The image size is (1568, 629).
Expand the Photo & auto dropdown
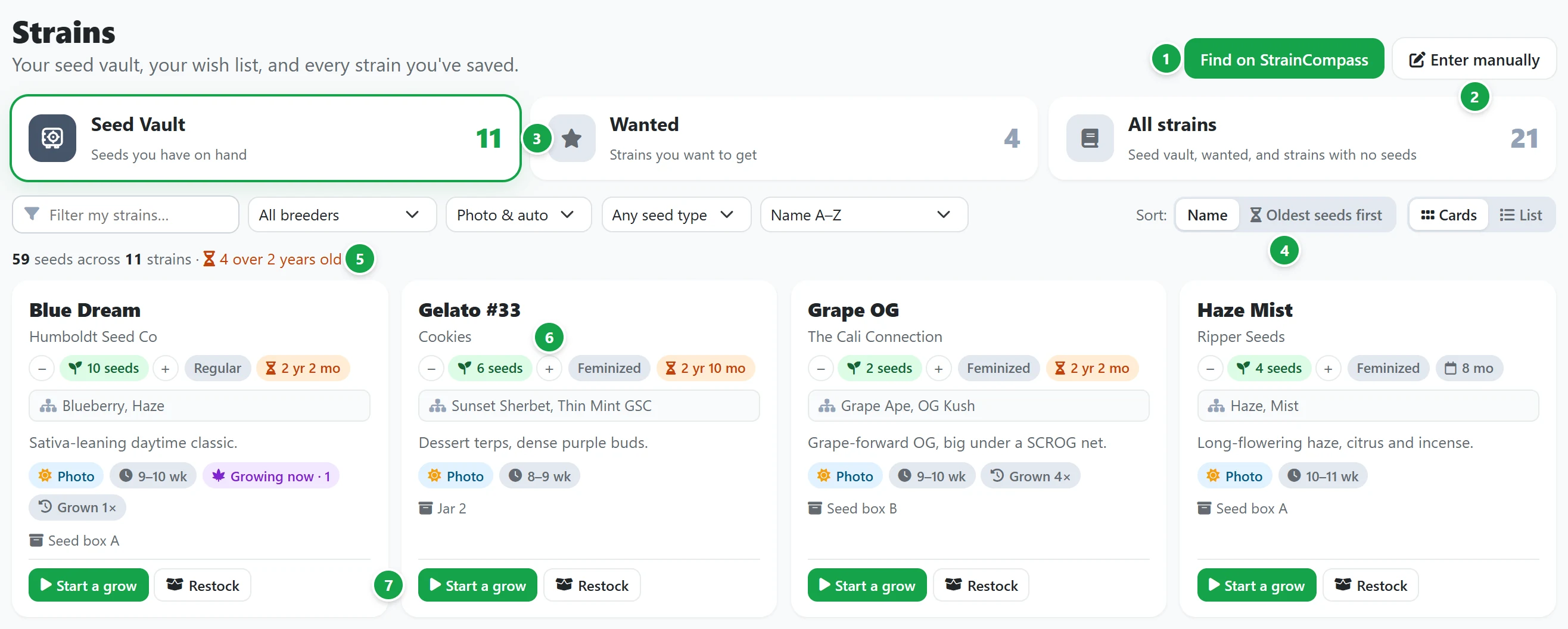pos(518,215)
